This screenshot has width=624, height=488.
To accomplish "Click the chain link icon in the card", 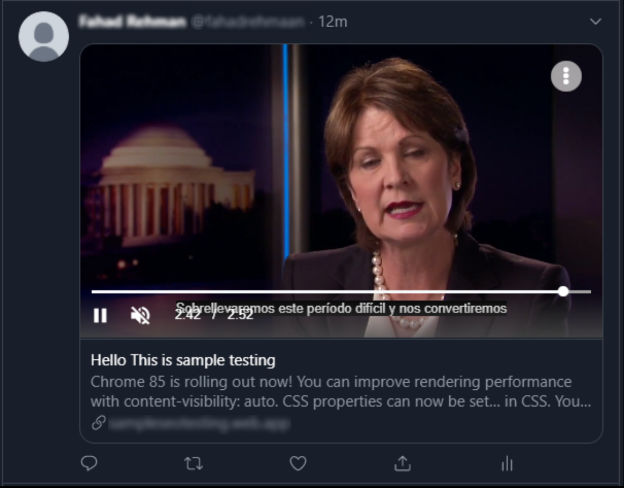I will (98, 423).
